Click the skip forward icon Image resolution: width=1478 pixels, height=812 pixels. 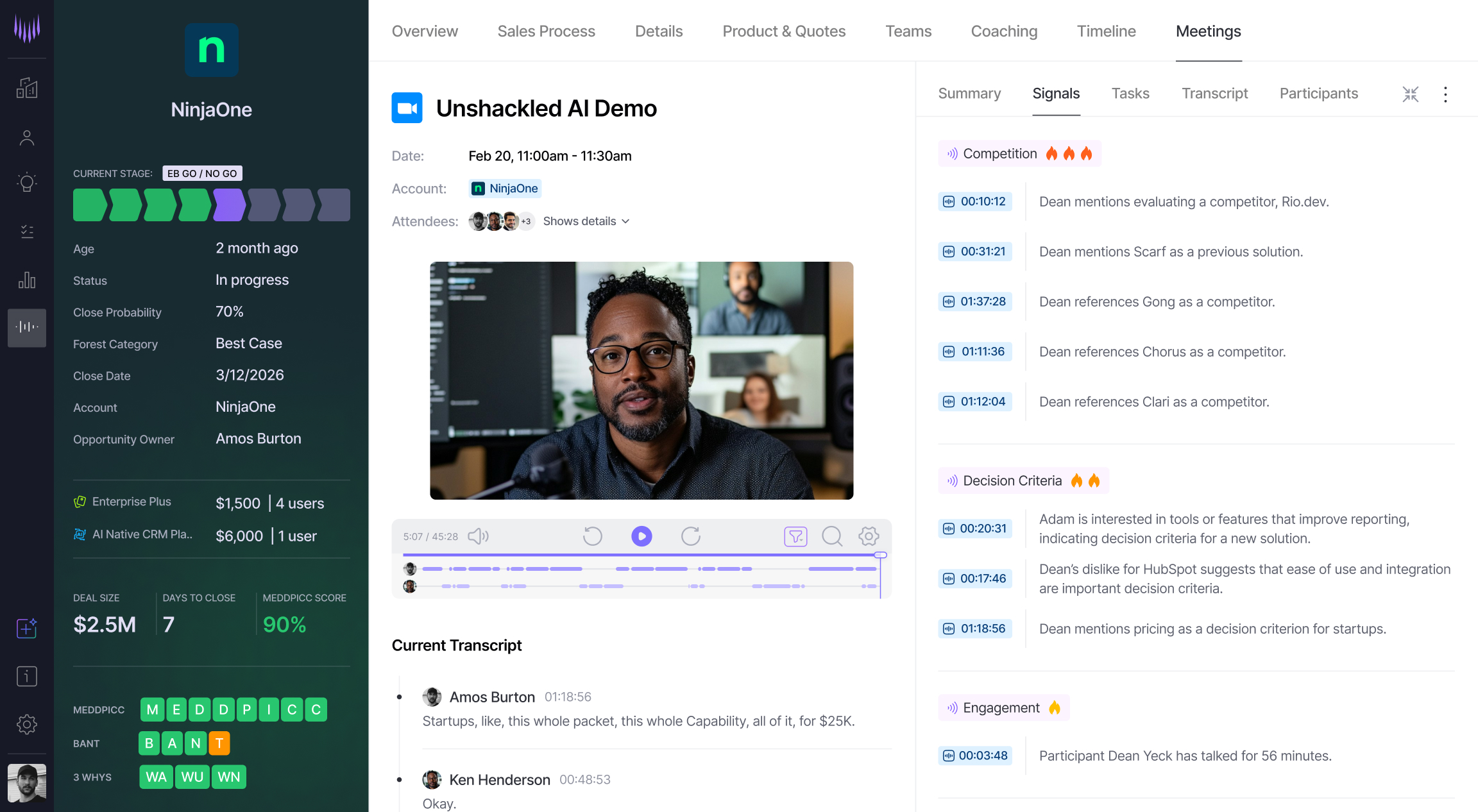click(x=690, y=536)
